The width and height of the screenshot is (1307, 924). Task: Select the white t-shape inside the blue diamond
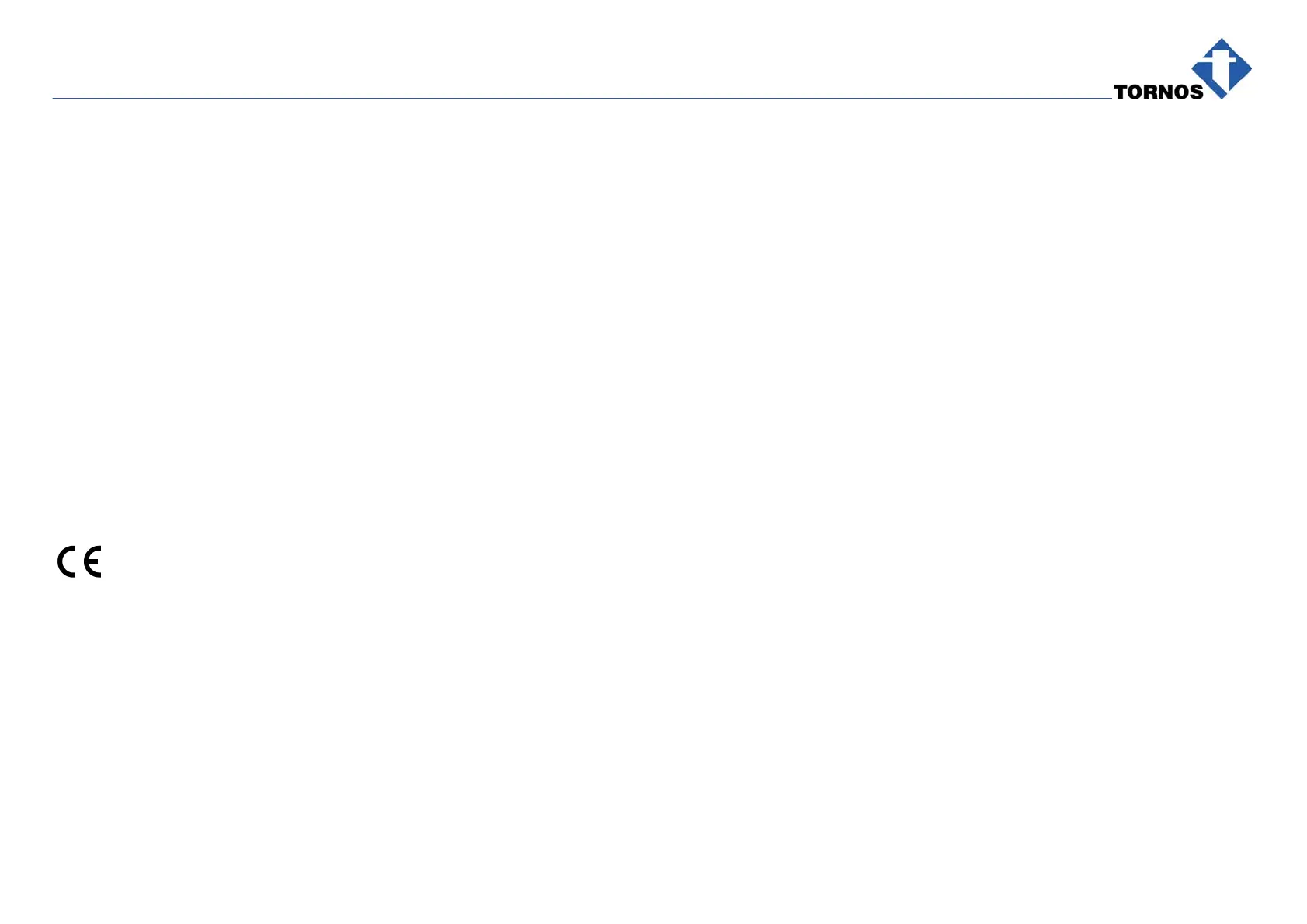point(1222,68)
